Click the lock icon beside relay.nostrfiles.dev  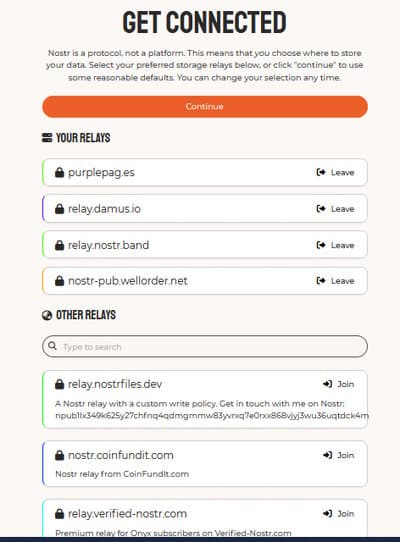coord(59,384)
